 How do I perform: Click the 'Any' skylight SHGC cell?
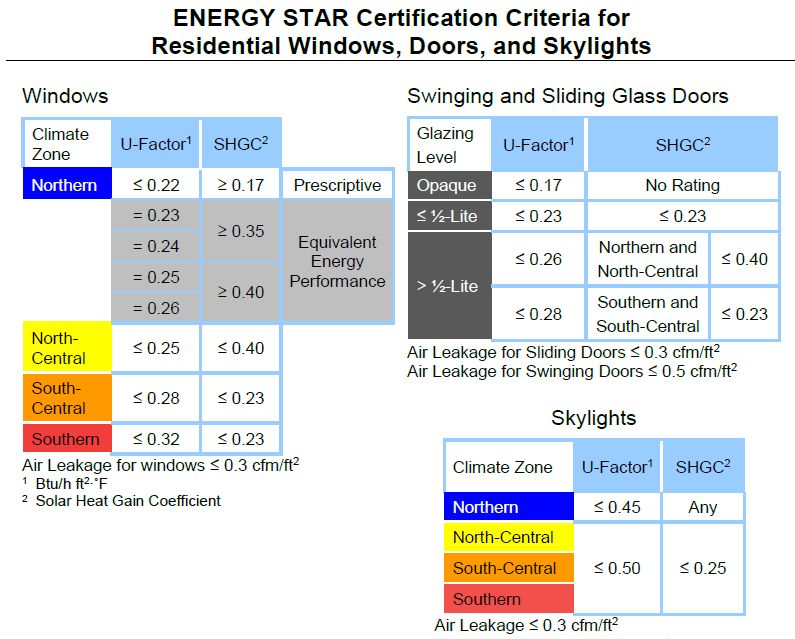[703, 507]
